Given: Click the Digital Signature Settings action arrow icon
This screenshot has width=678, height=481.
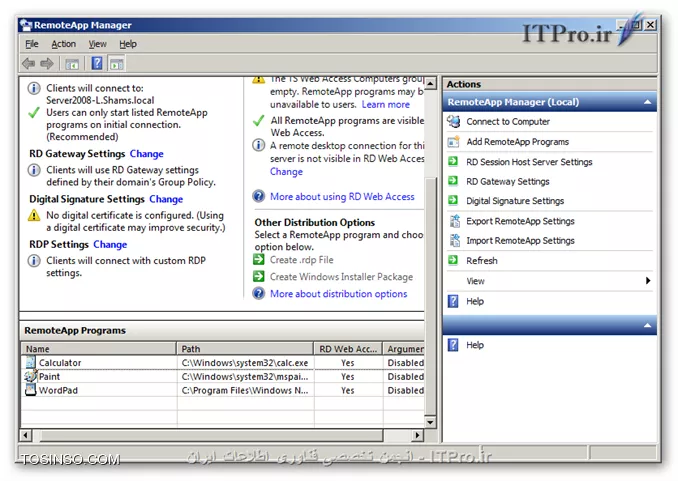Looking at the screenshot, I should point(453,200).
